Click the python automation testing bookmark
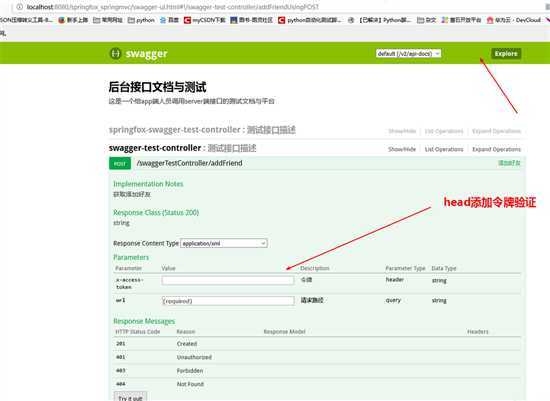550x401 pixels. point(309,20)
